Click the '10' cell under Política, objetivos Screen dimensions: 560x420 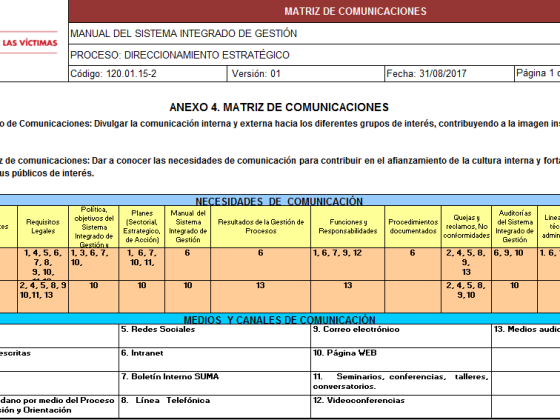point(94,296)
